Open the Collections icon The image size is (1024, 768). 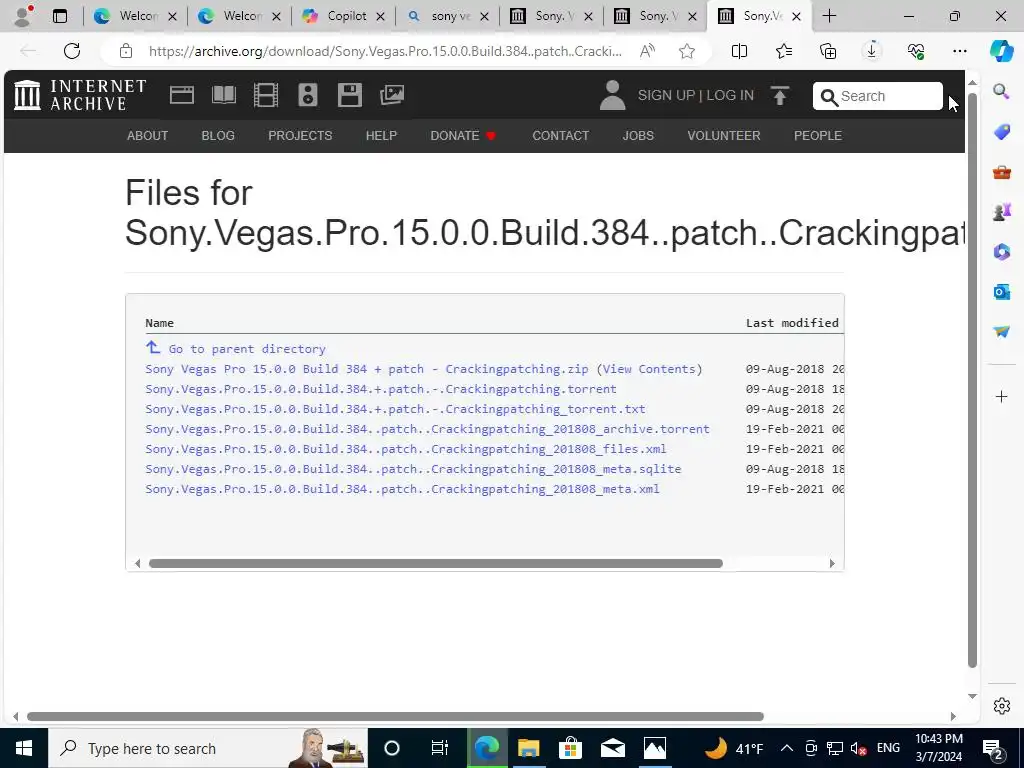[x=827, y=51]
